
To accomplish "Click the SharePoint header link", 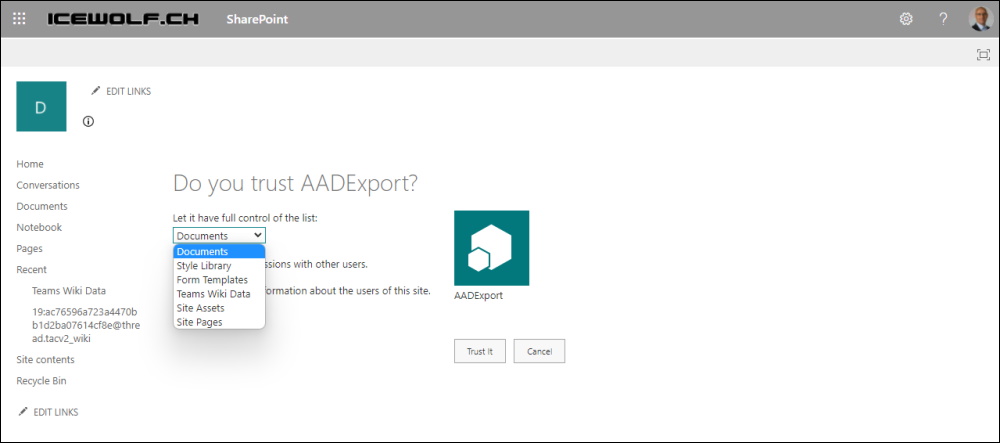I will (x=257, y=19).
